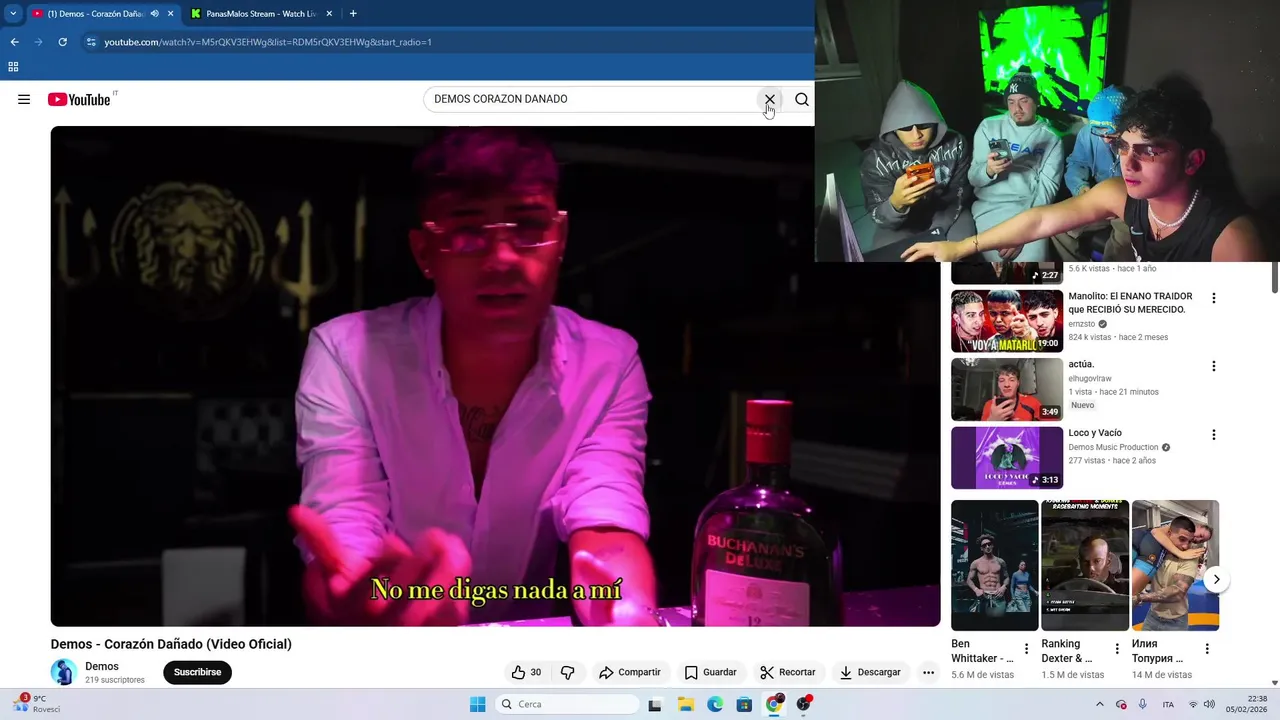Click the Loco y Vacío title
The width and height of the screenshot is (1280, 720).
point(1095,433)
